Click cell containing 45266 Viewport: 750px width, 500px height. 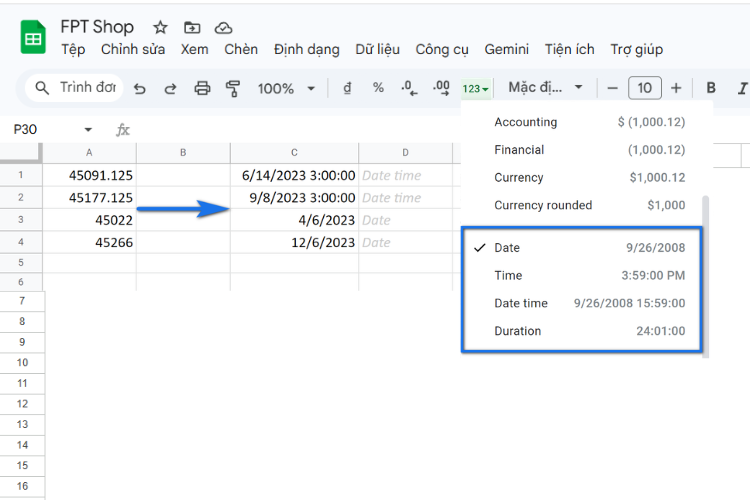pos(89,243)
